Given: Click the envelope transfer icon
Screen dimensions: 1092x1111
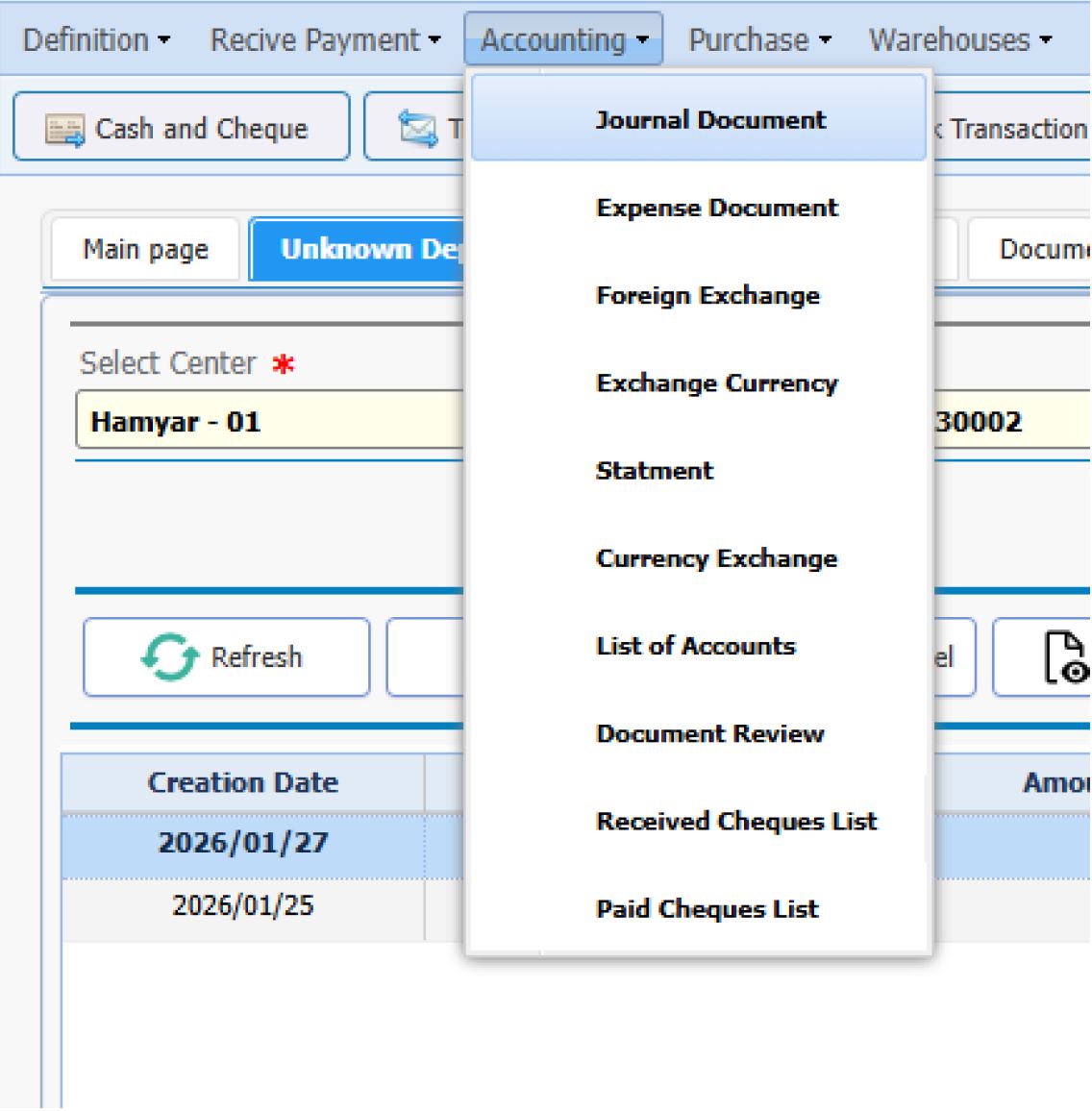Looking at the screenshot, I should point(417,129).
